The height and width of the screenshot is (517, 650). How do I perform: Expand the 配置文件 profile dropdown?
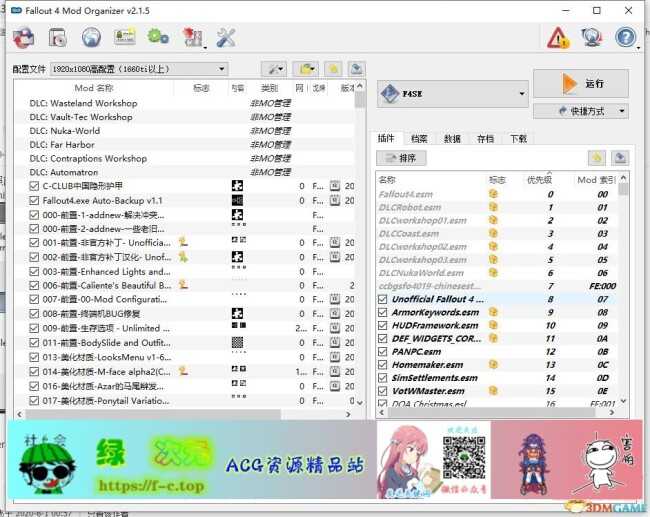pyautogui.click(x=140, y=69)
